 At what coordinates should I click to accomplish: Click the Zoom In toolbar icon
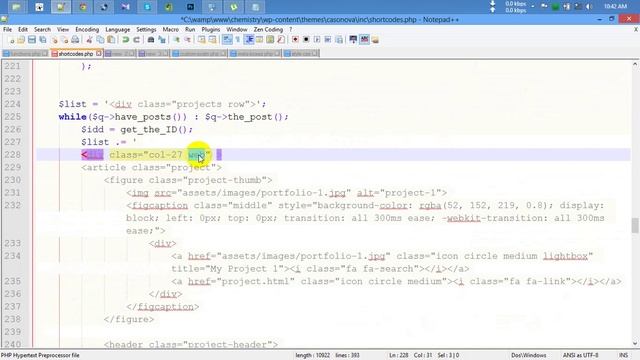(176, 40)
